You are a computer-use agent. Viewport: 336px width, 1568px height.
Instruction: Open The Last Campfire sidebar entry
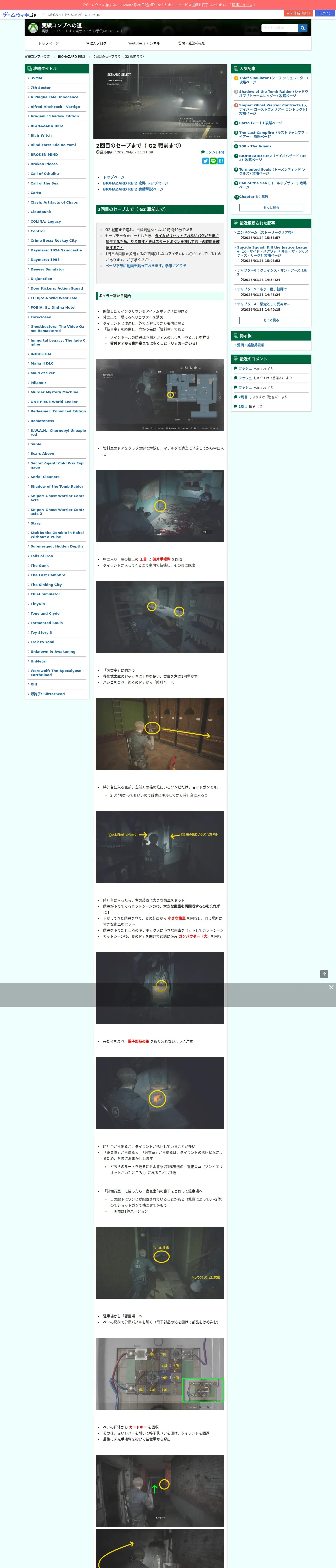click(x=48, y=575)
